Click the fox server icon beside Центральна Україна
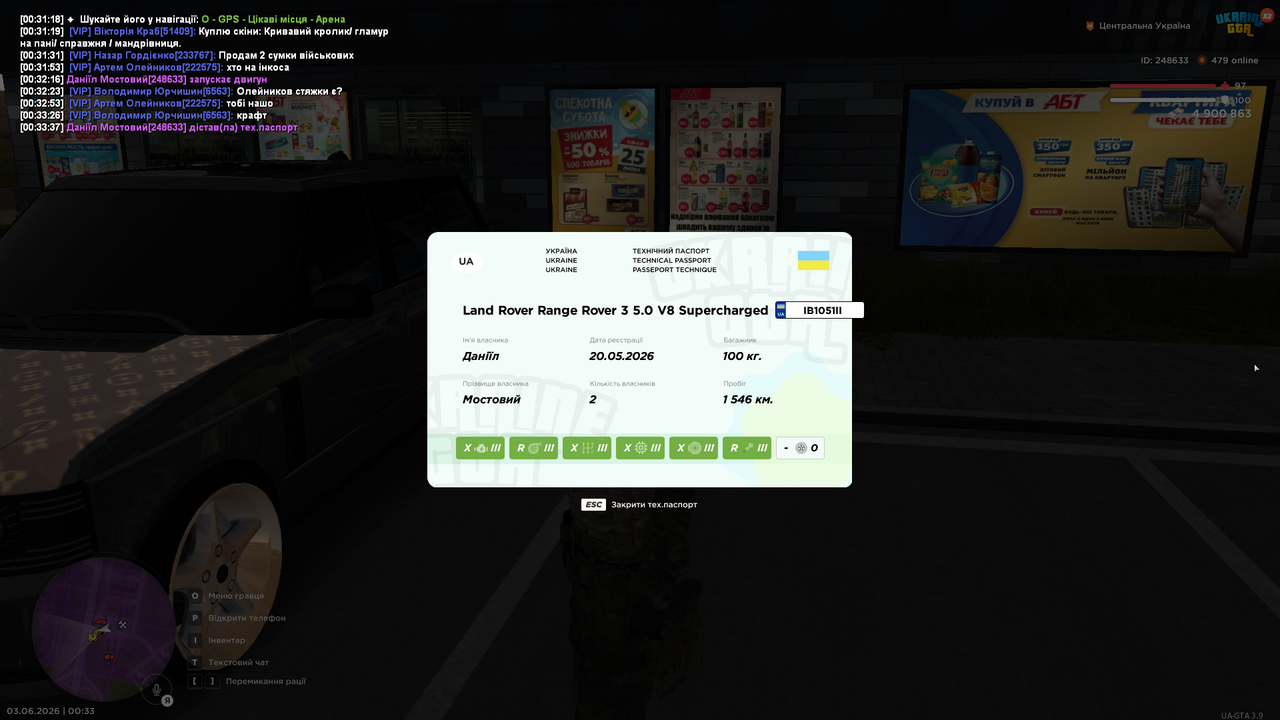The image size is (1280, 720). click(x=1090, y=26)
